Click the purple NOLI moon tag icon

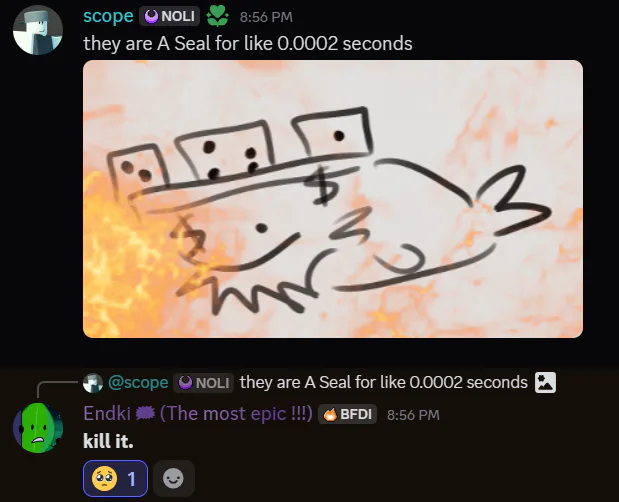click(x=151, y=17)
